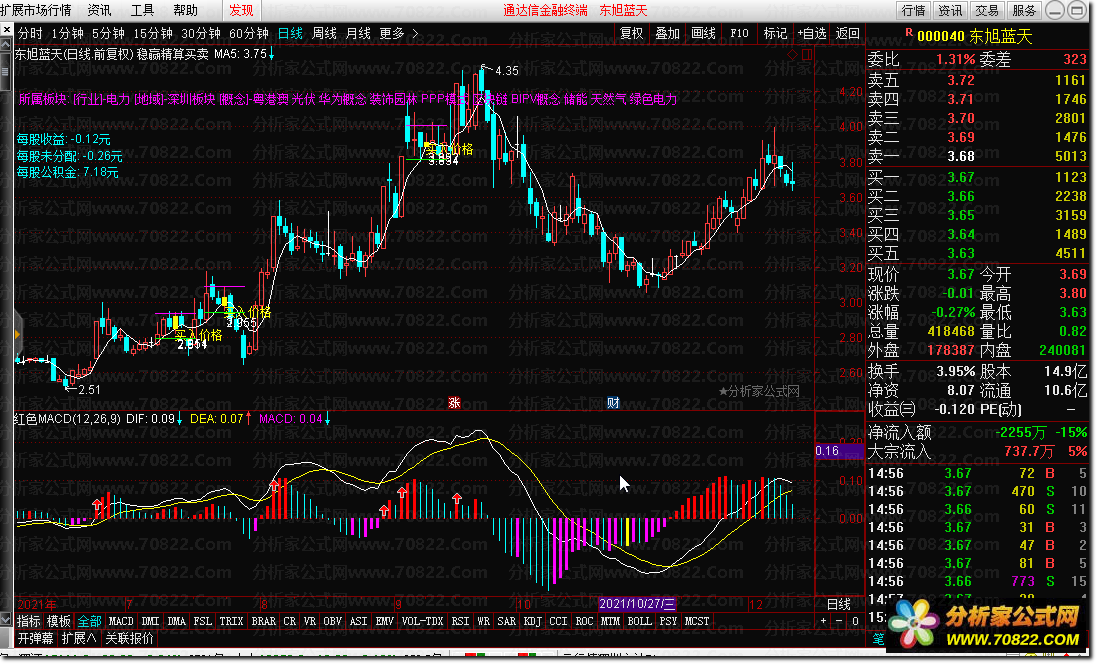Click the 张 marker below the price chart
This screenshot has width=1098, height=664.
[454, 403]
